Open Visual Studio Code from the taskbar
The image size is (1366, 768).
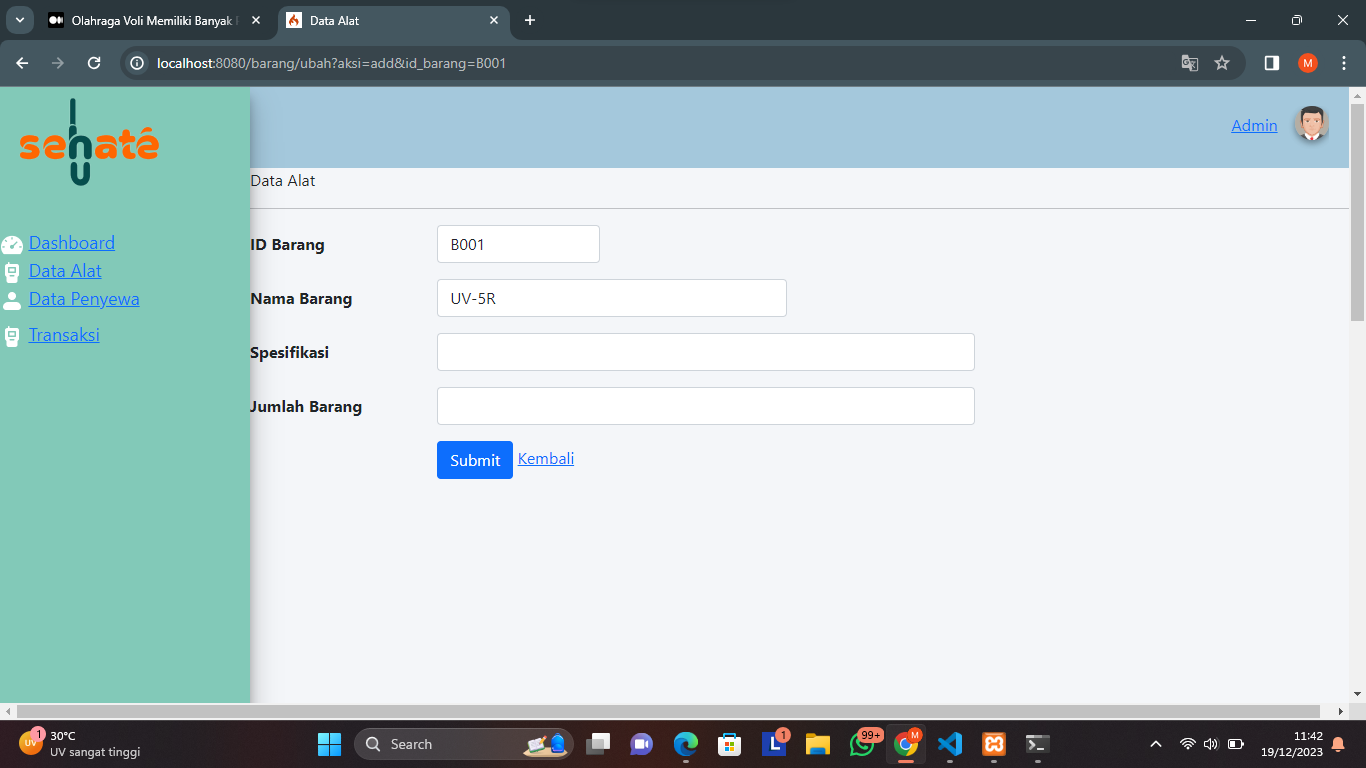tap(949, 744)
